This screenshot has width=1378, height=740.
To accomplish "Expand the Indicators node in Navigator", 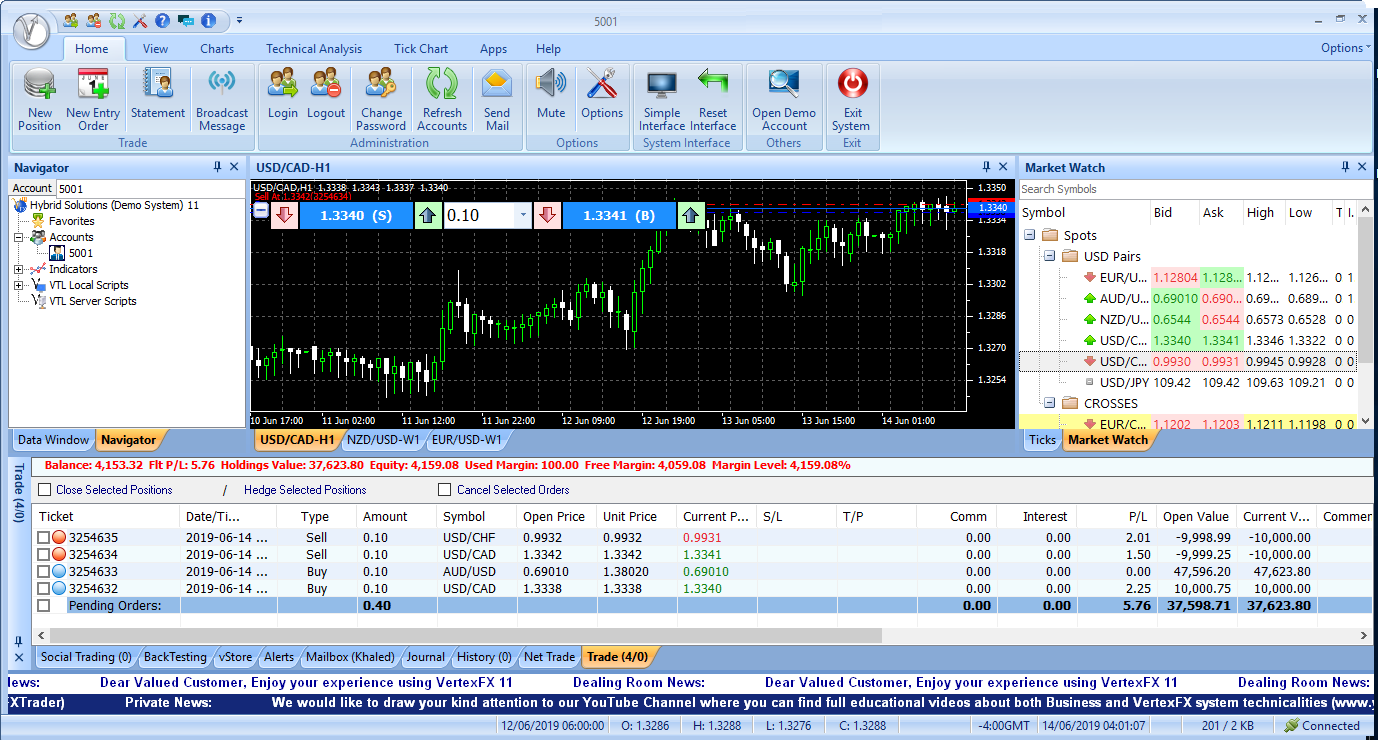I will click(19, 270).
